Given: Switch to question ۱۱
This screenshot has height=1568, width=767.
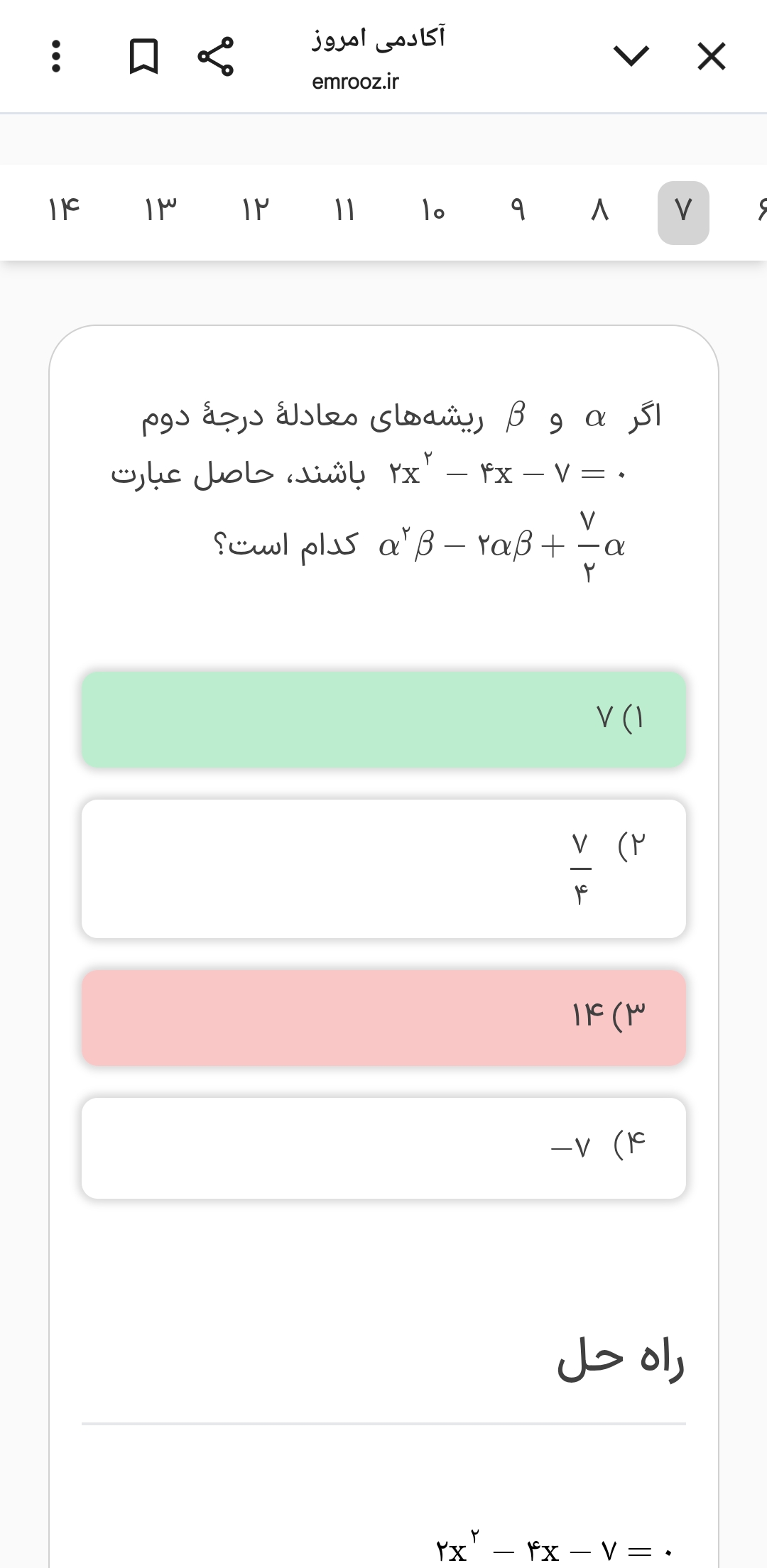Looking at the screenshot, I should [344, 211].
